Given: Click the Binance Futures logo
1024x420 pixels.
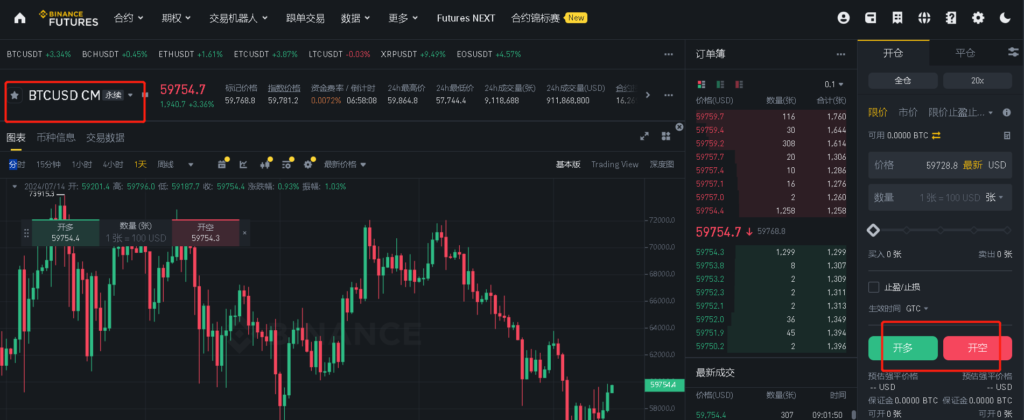Looking at the screenshot, I should tap(69, 18).
